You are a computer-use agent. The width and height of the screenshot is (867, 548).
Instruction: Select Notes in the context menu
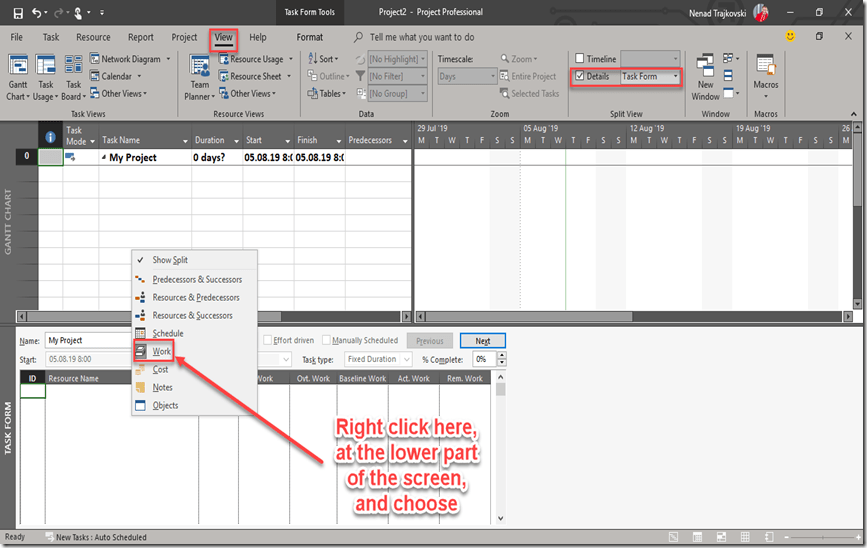click(x=162, y=388)
